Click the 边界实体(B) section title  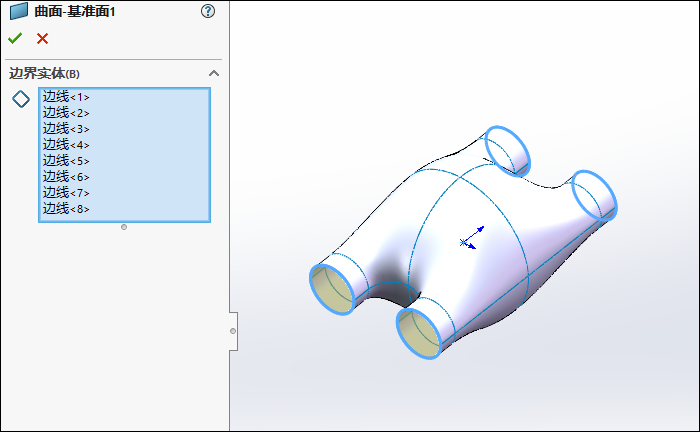(44, 73)
